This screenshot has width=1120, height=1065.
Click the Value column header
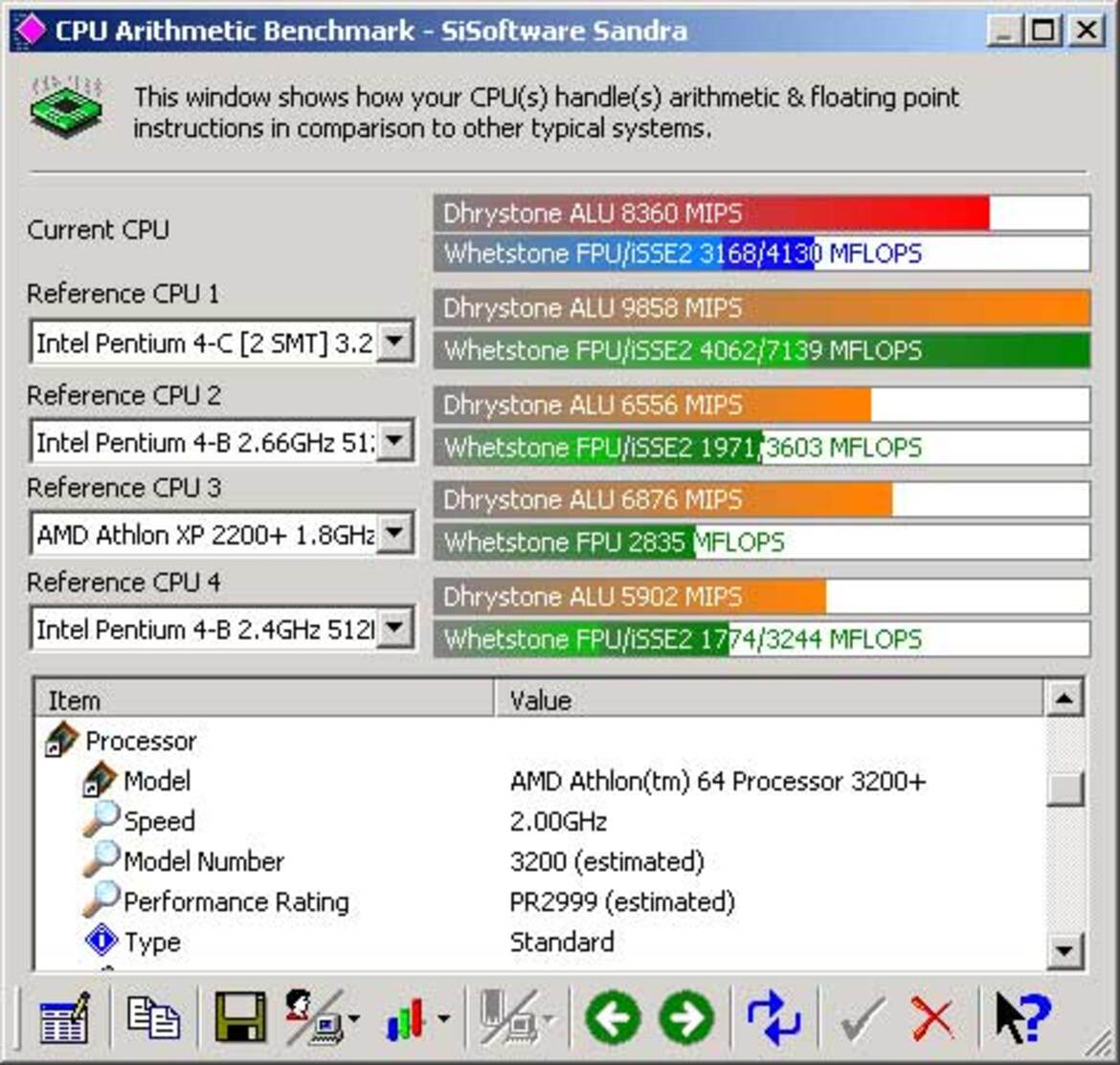pyautogui.click(x=769, y=699)
